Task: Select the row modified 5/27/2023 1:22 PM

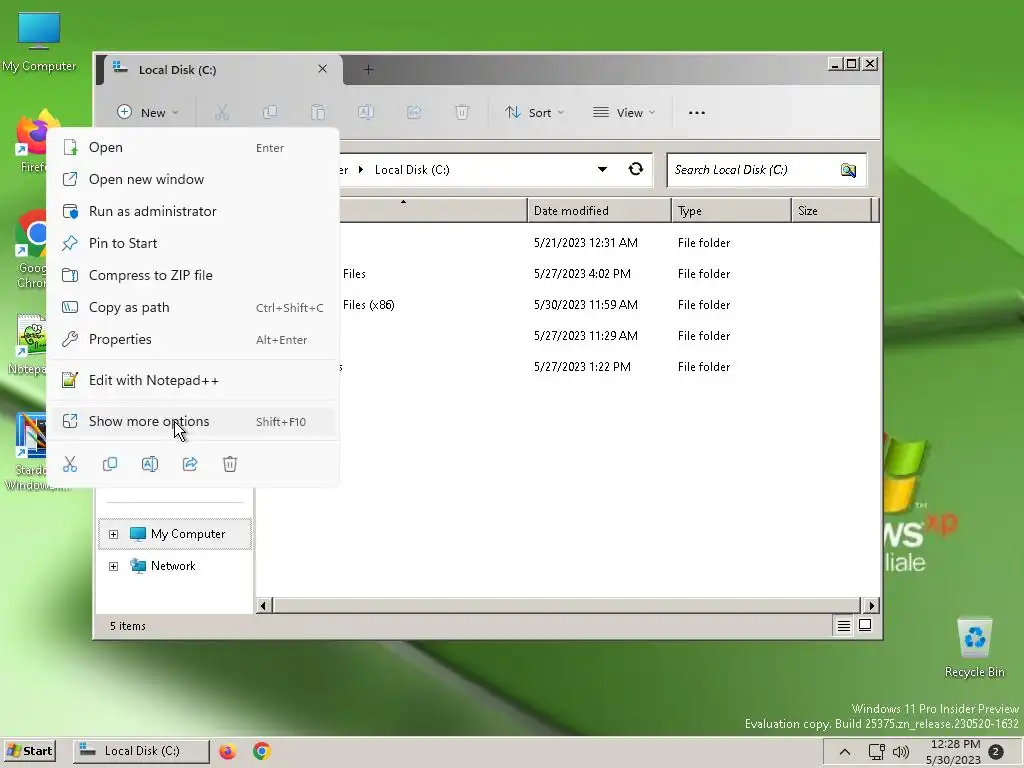Action: [568, 367]
